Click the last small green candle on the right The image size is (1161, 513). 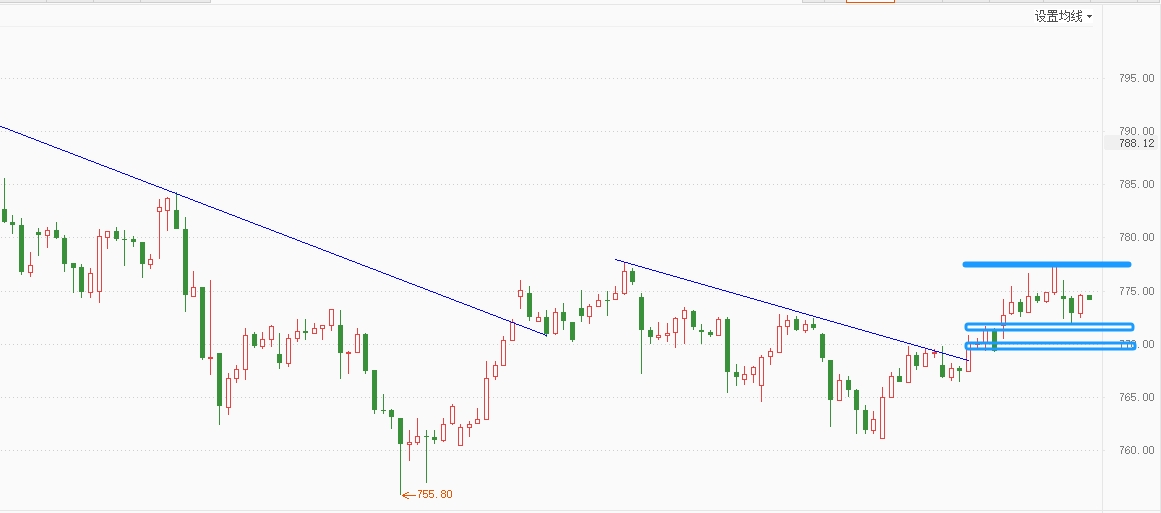pyautogui.click(x=1089, y=297)
